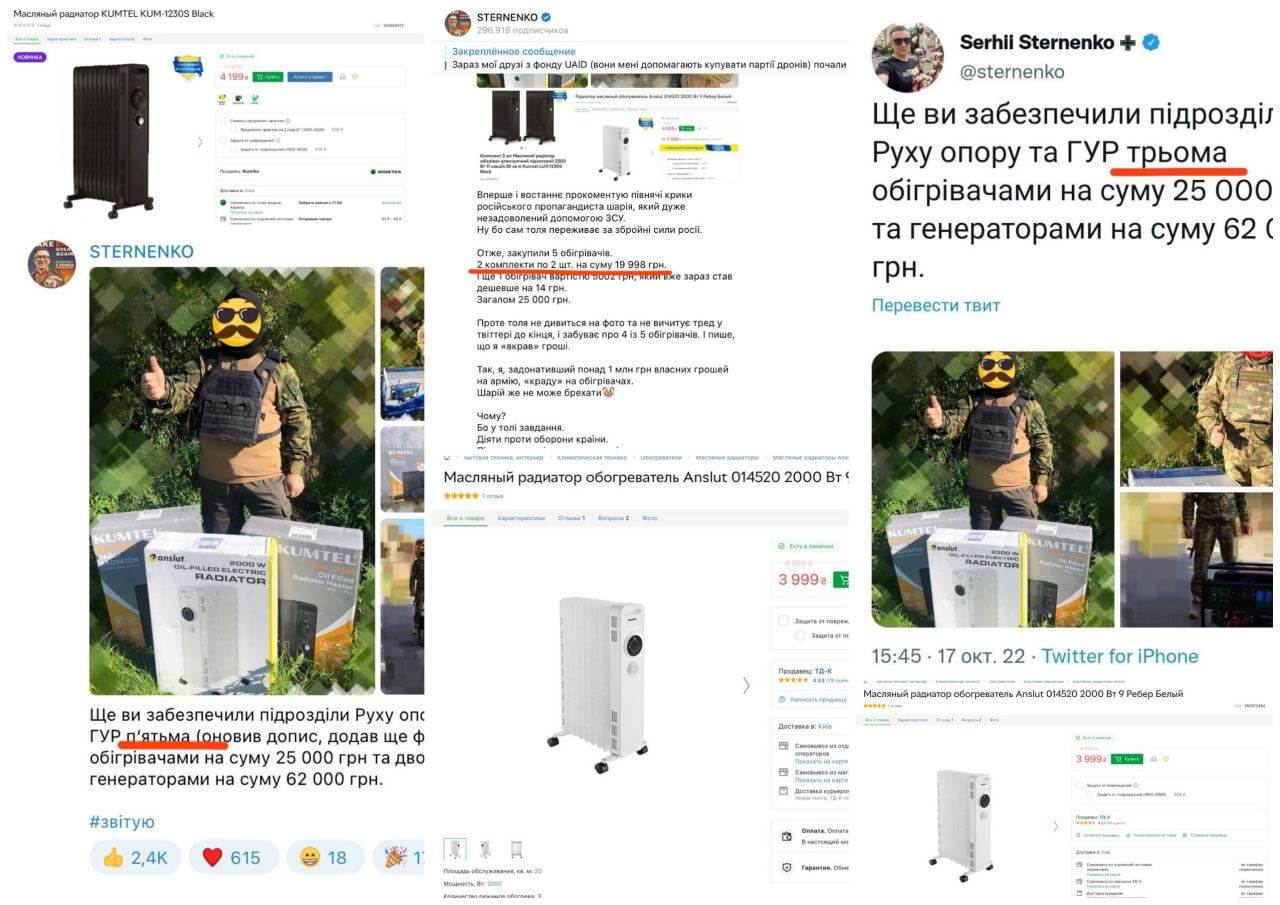Go to next image of the Anslut Белый radiator

point(1053,826)
